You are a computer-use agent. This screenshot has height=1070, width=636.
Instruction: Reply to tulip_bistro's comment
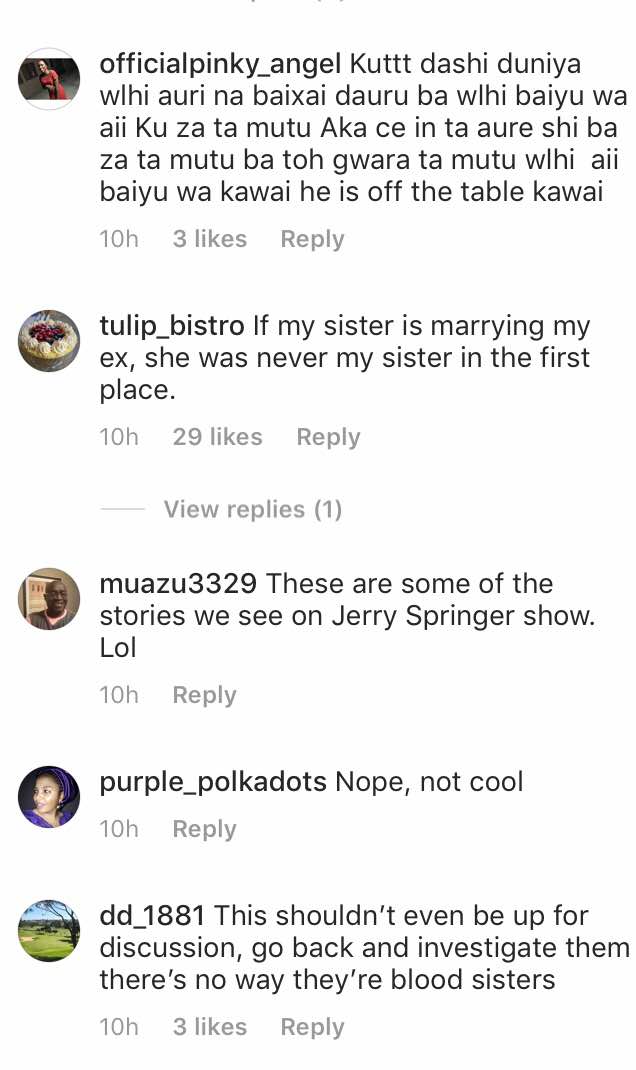(328, 438)
